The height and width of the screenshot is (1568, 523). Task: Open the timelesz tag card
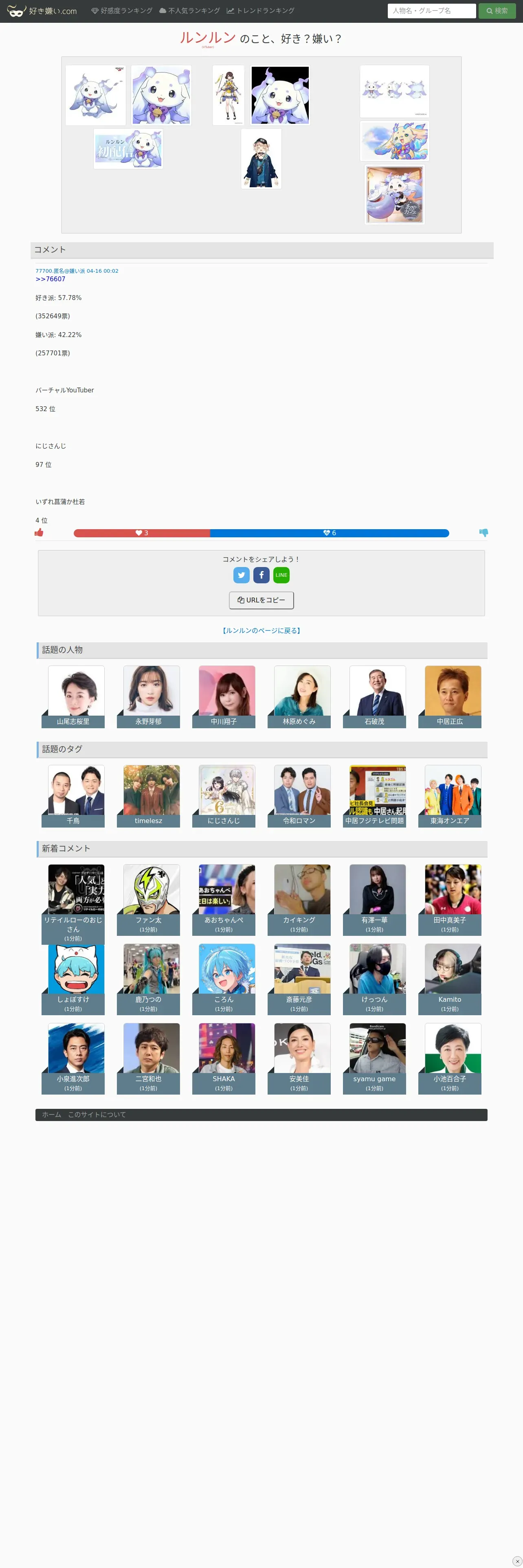149,795
